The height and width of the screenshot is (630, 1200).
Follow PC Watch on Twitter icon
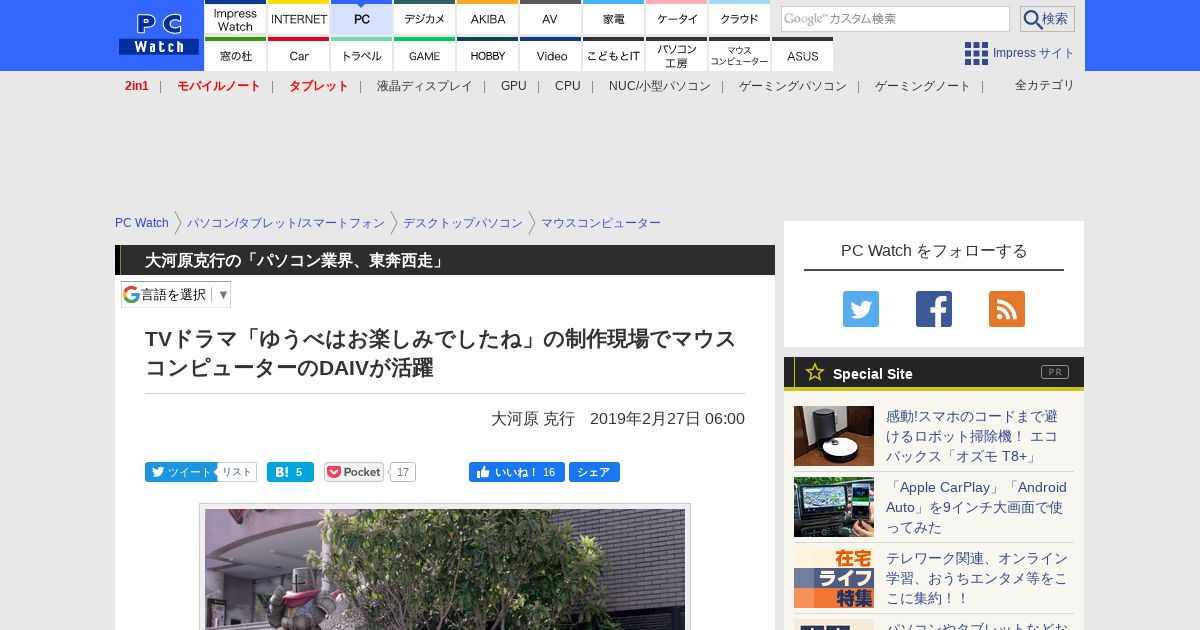click(x=861, y=309)
